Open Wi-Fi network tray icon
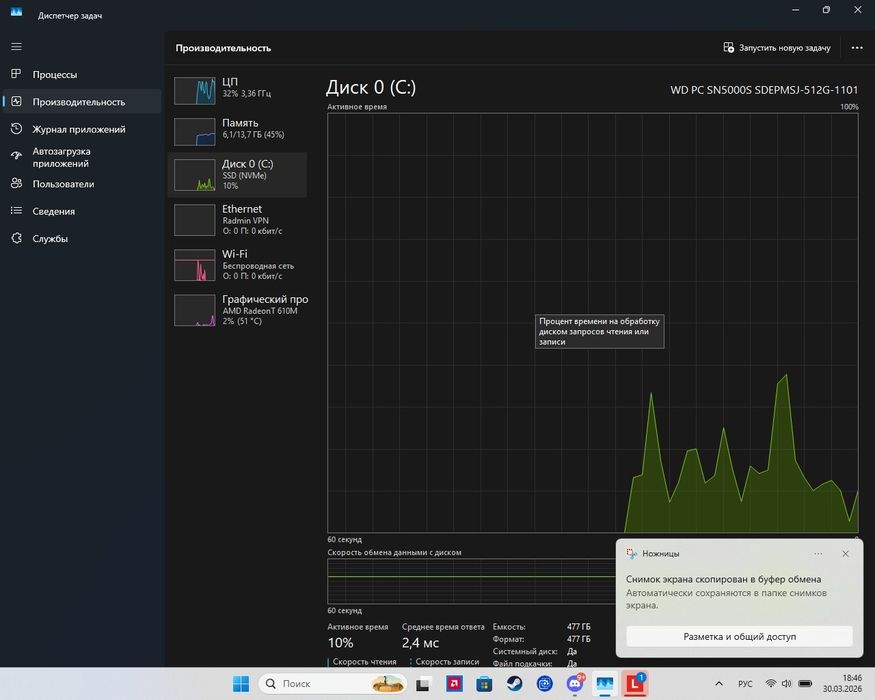Image resolution: width=875 pixels, height=700 pixels. point(771,683)
